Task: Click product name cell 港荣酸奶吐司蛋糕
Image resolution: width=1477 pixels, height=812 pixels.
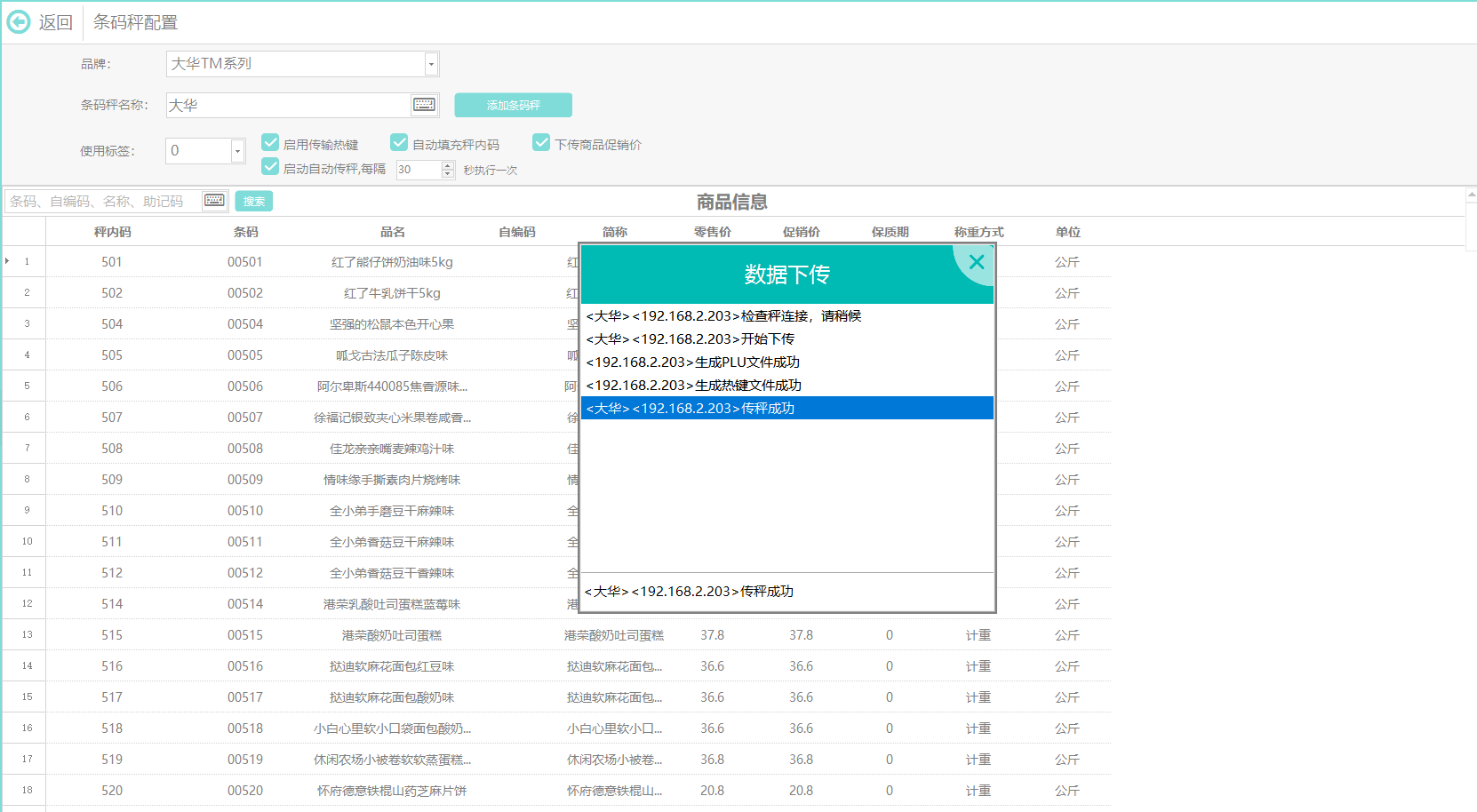Action: coord(392,635)
